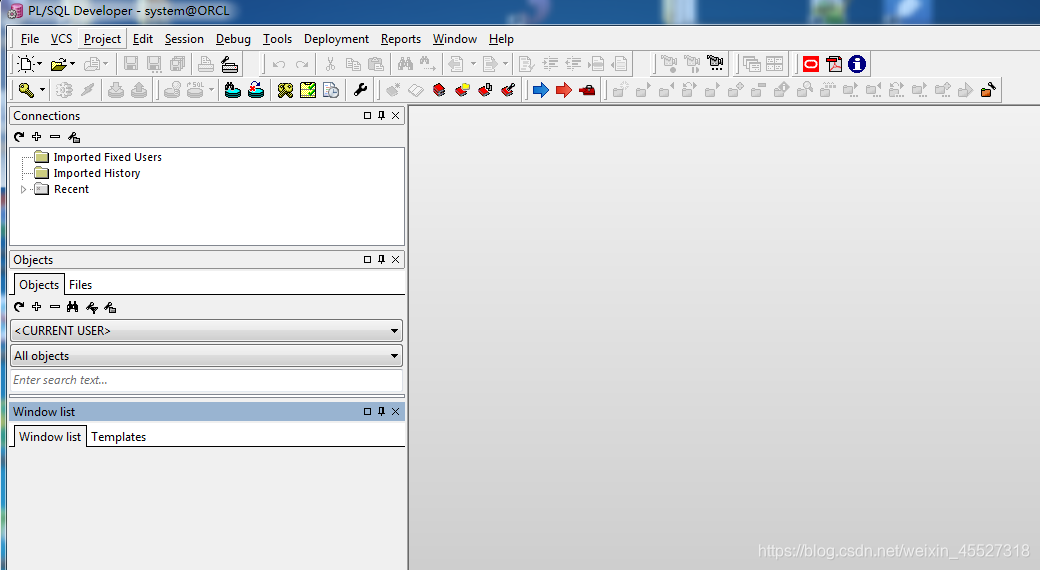Image resolution: width=1040 pixels, height=570 pixels.
Task: Open the dropdown arrow beside New icon
Action: (x=40, y=64)
